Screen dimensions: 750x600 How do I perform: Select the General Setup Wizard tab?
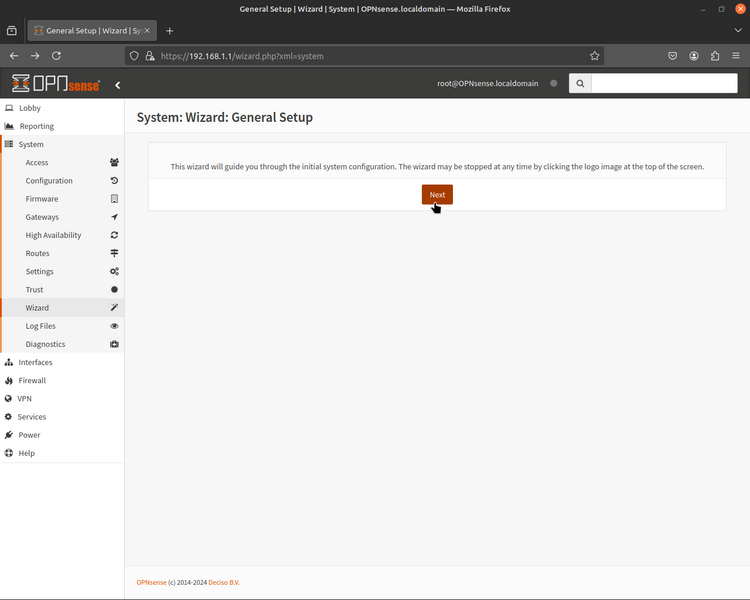pos(92,31)
